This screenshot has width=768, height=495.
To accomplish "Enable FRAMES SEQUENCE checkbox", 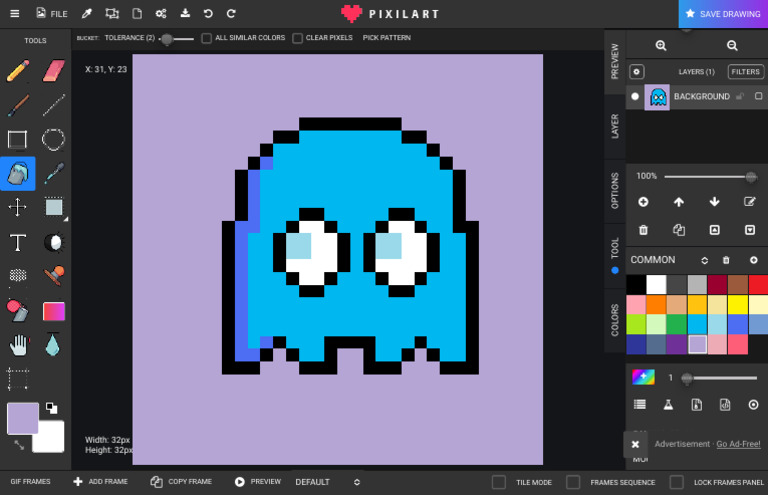I will coord(573,482).
